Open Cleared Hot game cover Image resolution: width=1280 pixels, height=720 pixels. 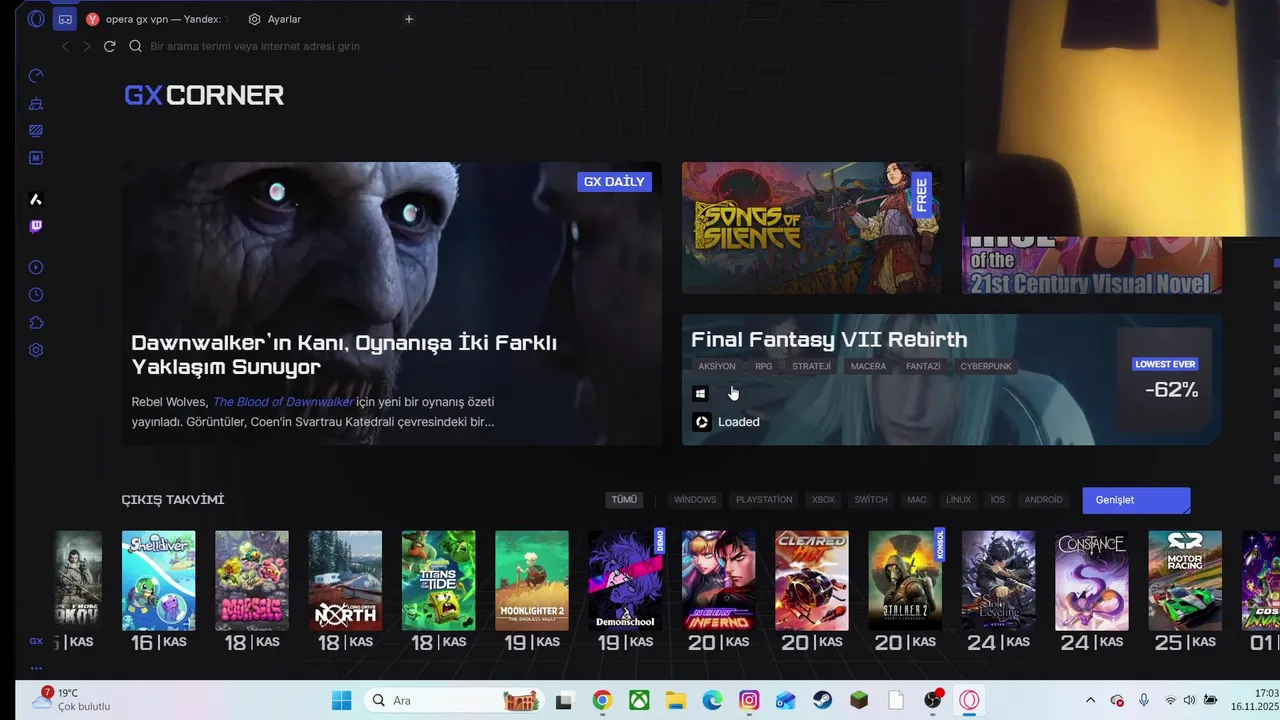pos(812,581)
